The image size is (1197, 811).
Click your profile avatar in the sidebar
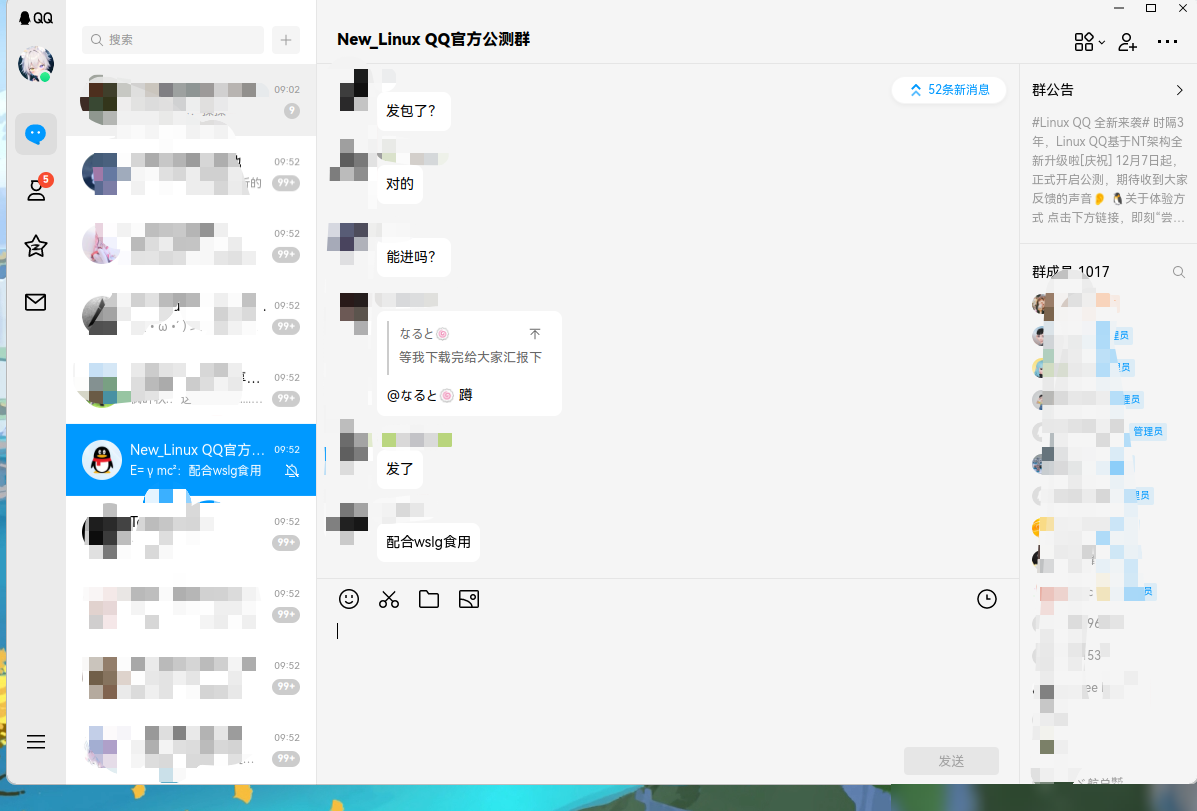tap(36, 63)
